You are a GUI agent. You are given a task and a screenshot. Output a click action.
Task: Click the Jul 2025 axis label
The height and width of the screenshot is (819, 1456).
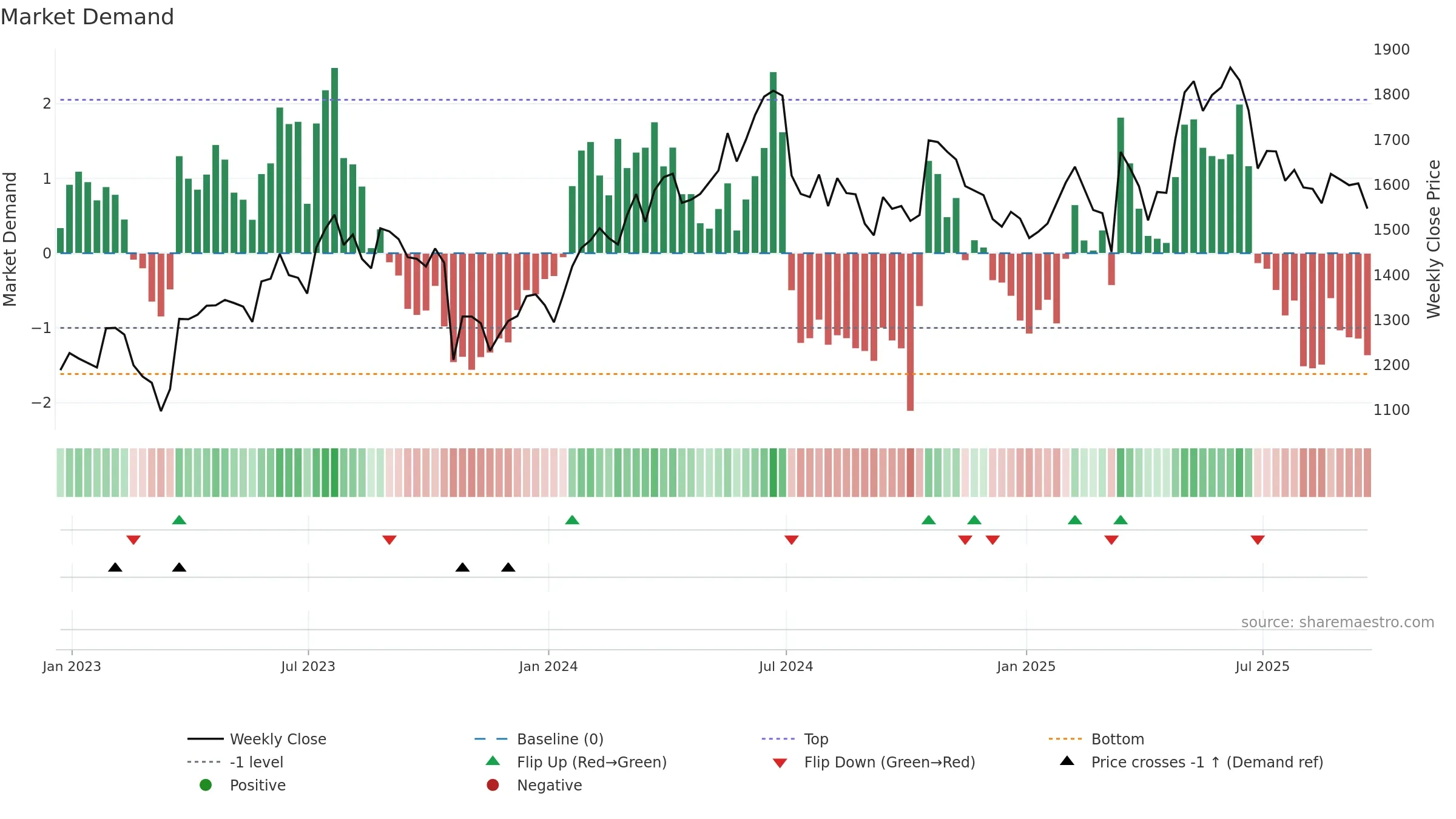[1262, 667]
